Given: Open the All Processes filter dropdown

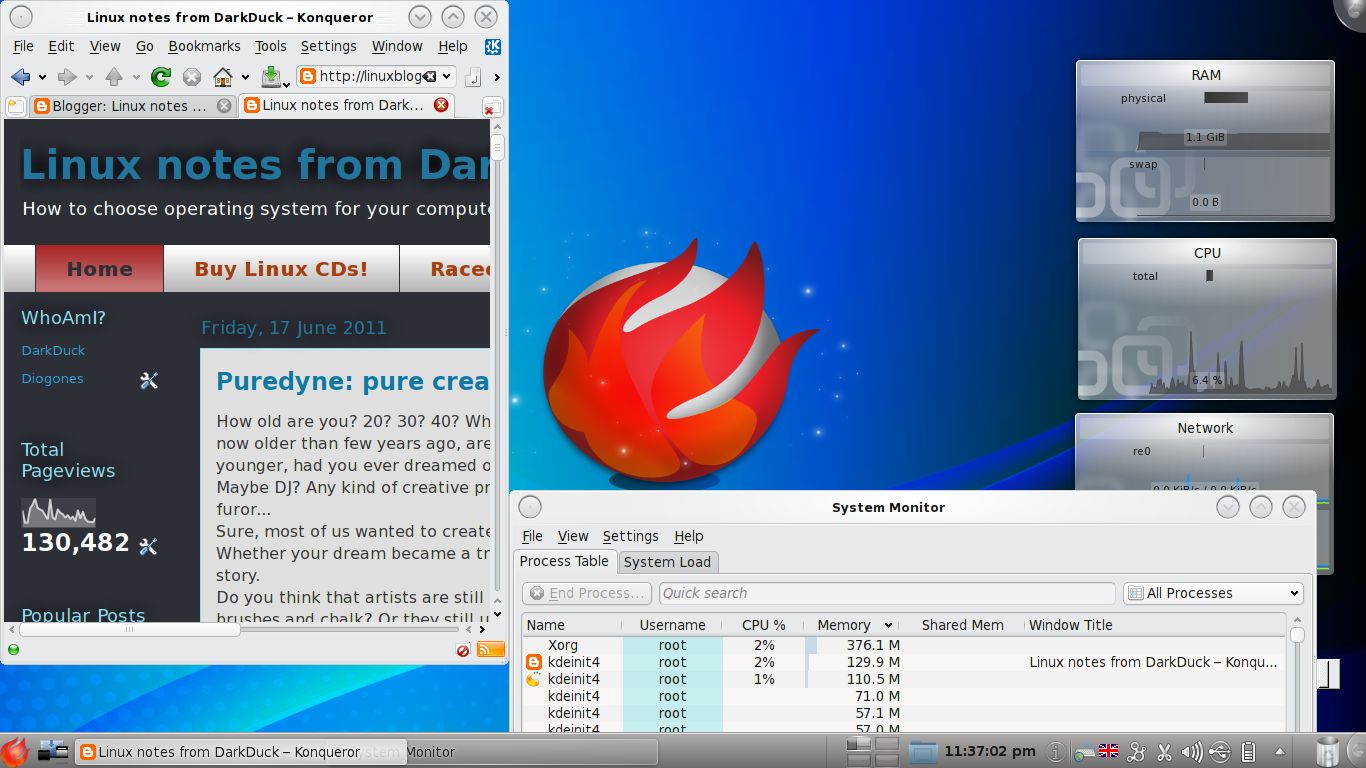Looking at the screenshot, I should tap(1212, 592).
